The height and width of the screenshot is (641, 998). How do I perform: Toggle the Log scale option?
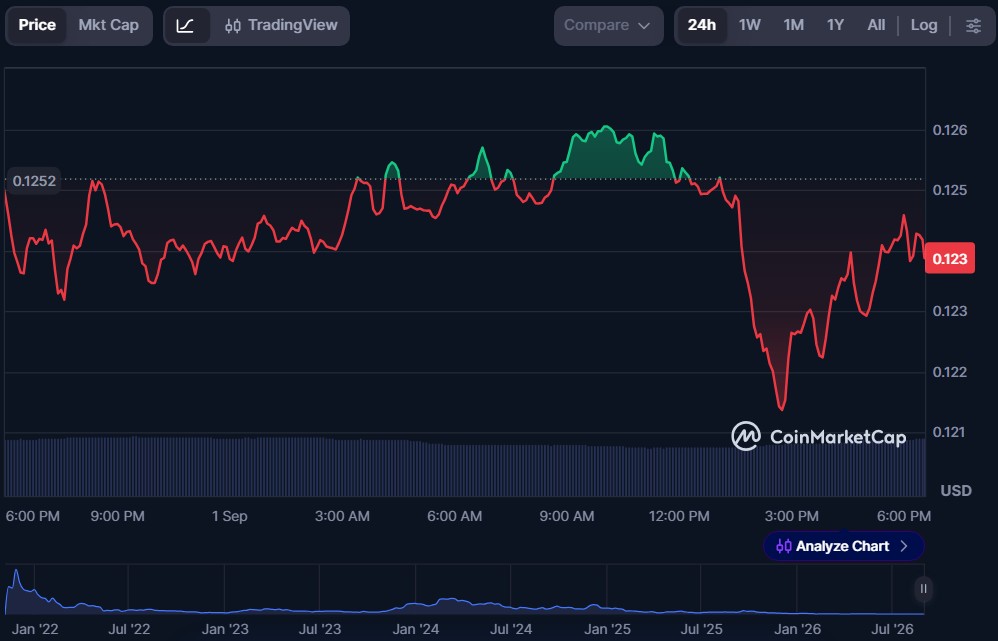[x=924, y=25]
